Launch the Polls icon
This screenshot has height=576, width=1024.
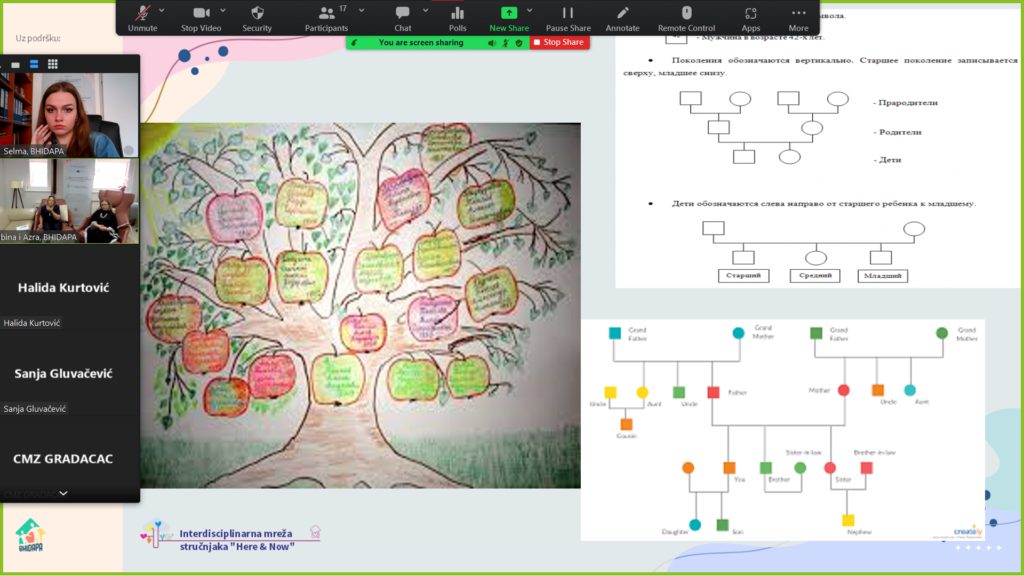[x=458, y=17]
